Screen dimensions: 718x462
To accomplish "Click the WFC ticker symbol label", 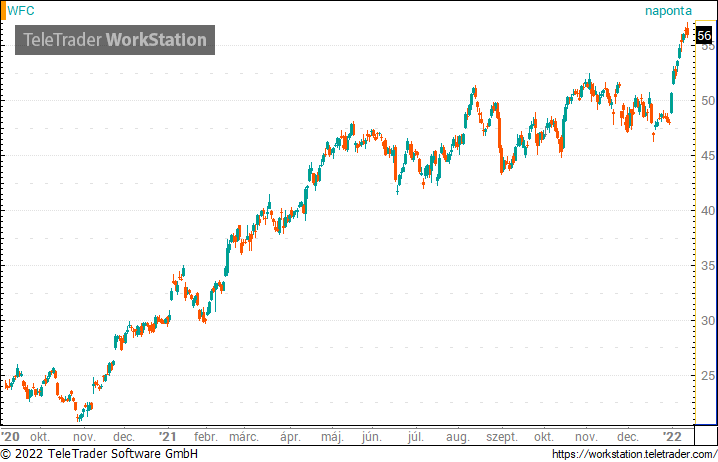I will tap(21, 11).
